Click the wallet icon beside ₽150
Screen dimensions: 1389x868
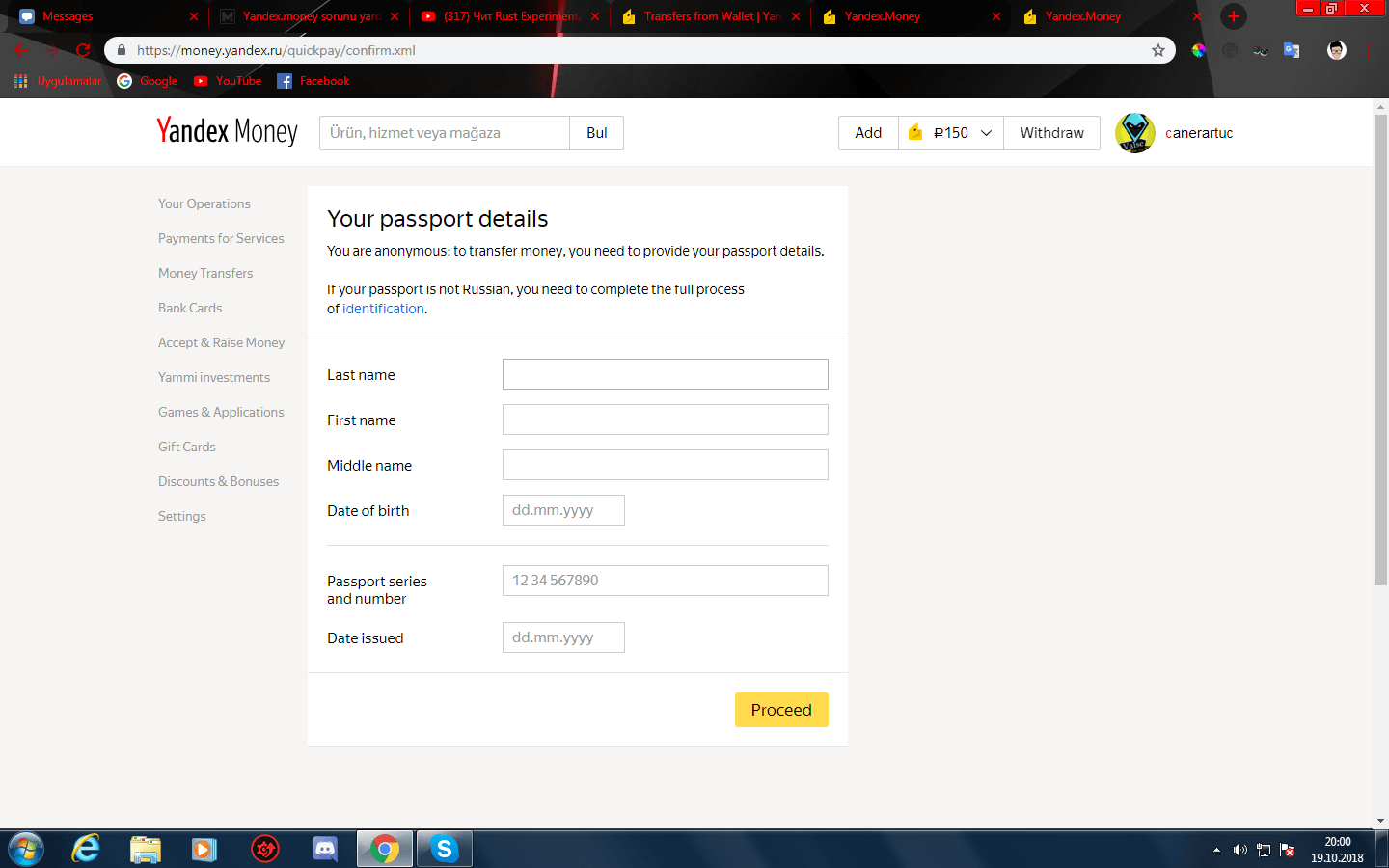915,133
